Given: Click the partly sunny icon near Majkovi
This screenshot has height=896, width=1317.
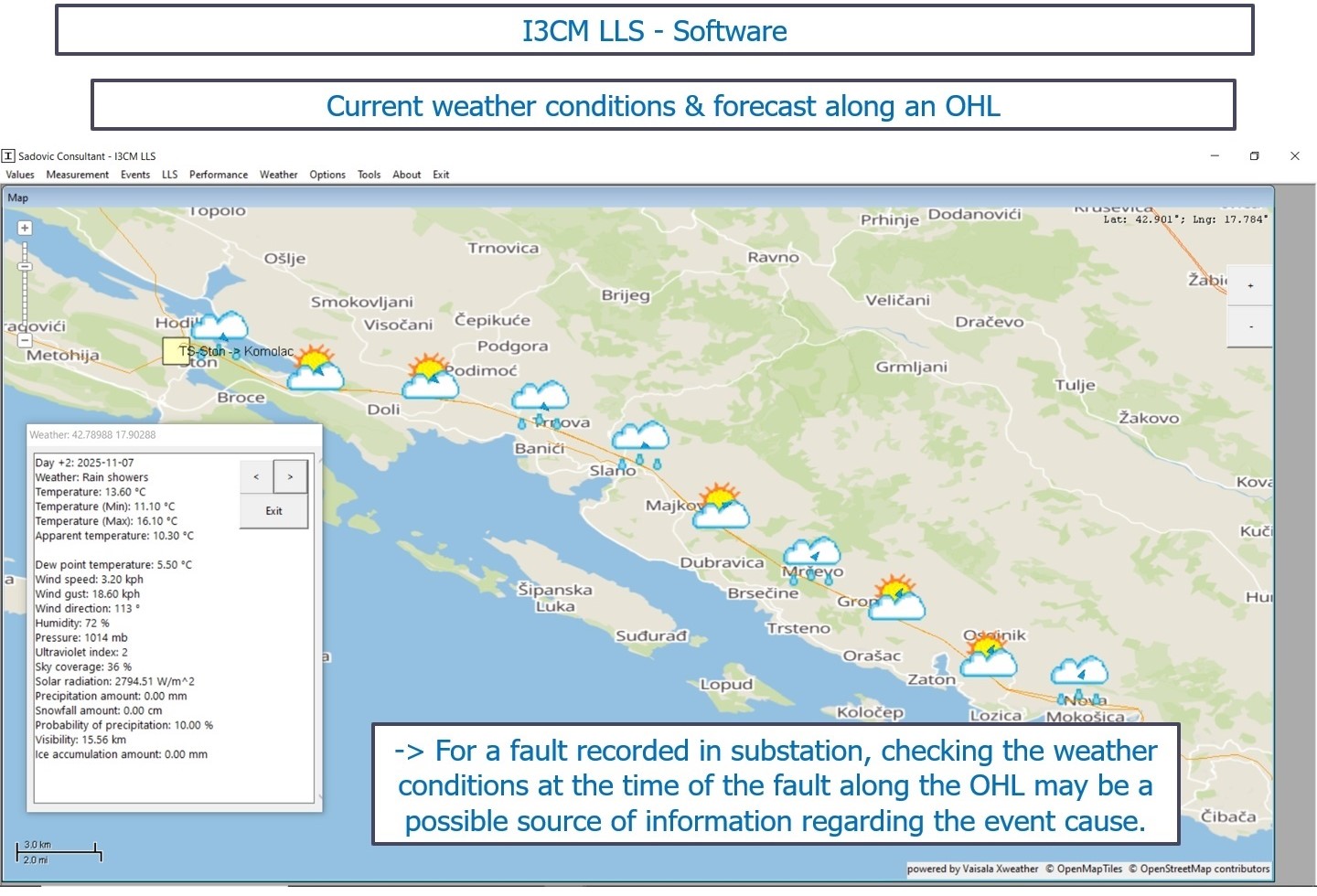Looking at the screenshot, I should click(721, 508).
